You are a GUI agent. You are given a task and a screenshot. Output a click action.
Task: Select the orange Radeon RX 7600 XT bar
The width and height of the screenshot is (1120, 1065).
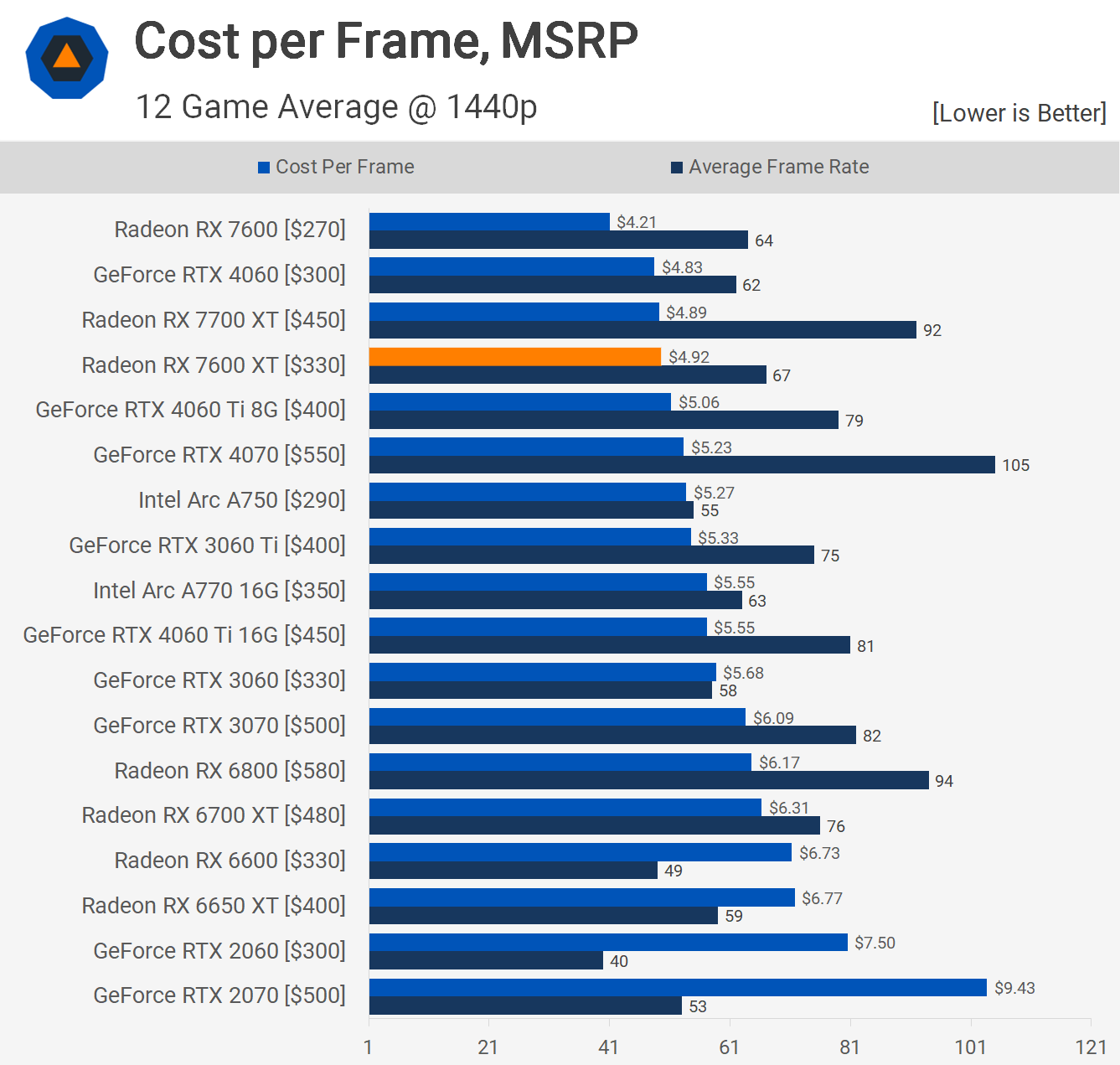(x=515, y=357)
